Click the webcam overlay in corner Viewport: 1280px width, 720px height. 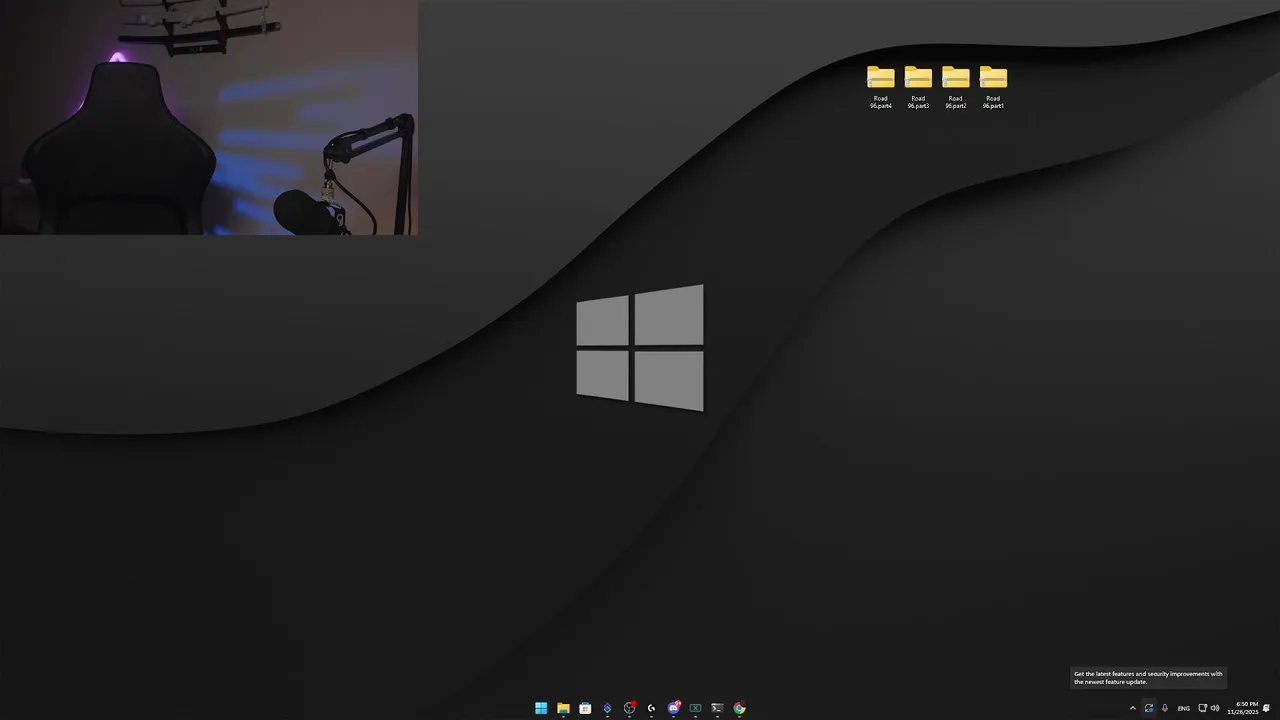(x=209, y=117)
